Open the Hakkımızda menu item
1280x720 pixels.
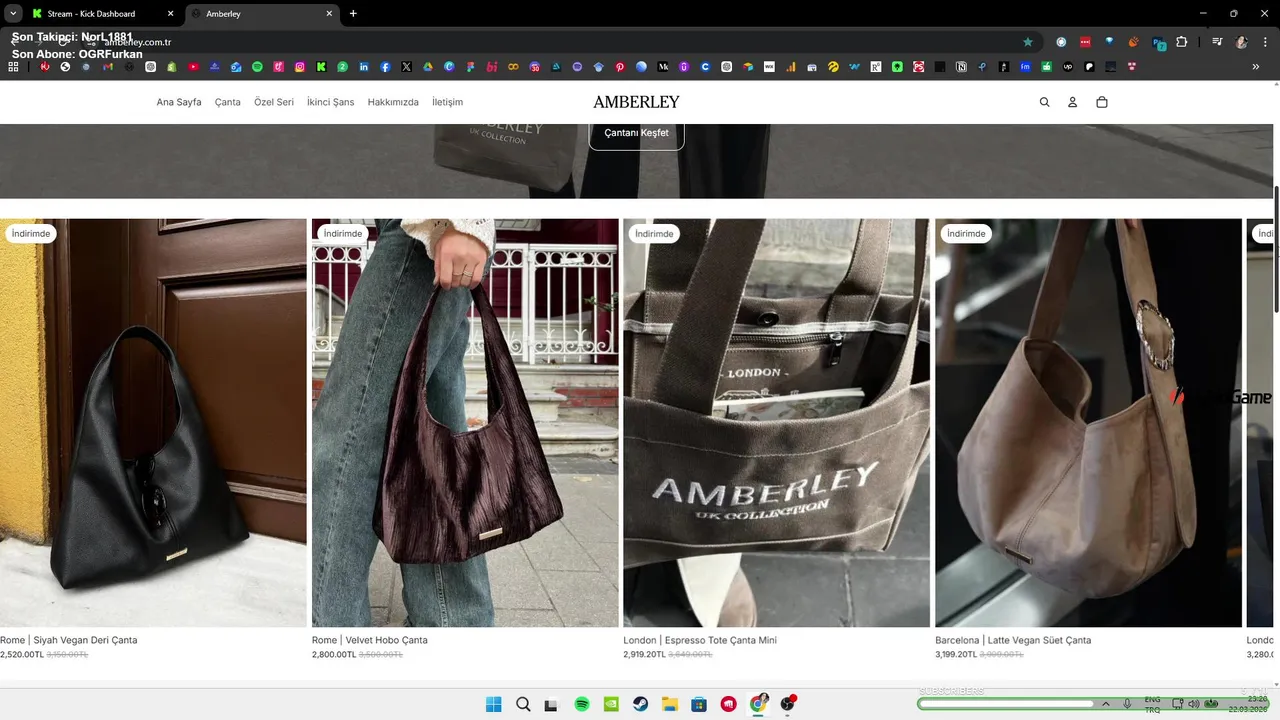(x=393, y=102)
